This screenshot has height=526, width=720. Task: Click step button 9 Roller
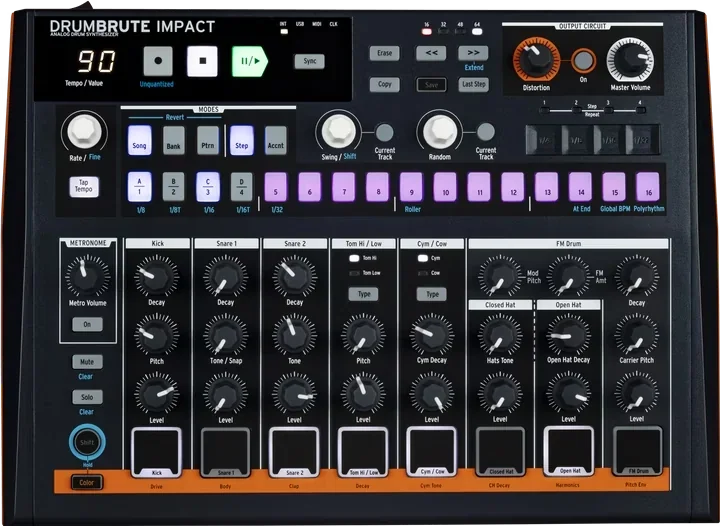[411, 187]
